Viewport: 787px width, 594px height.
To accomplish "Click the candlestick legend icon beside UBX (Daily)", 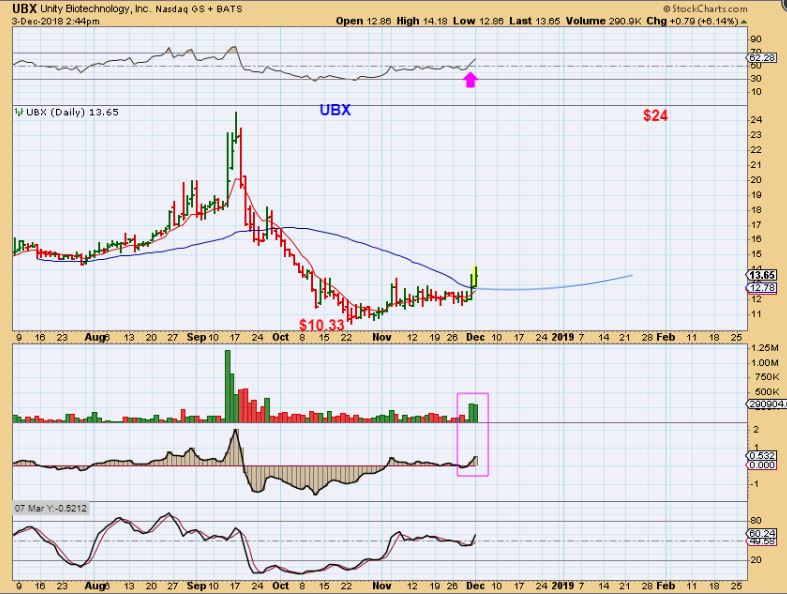I will pyautogui.click(x=19, y=112).
